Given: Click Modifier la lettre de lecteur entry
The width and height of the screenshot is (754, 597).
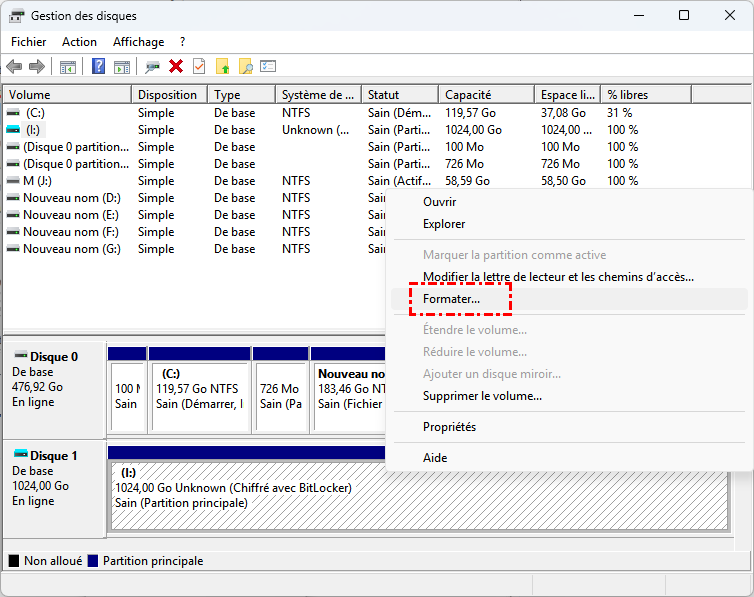Looking at the screenshot, I should click(x=558, y=277).
